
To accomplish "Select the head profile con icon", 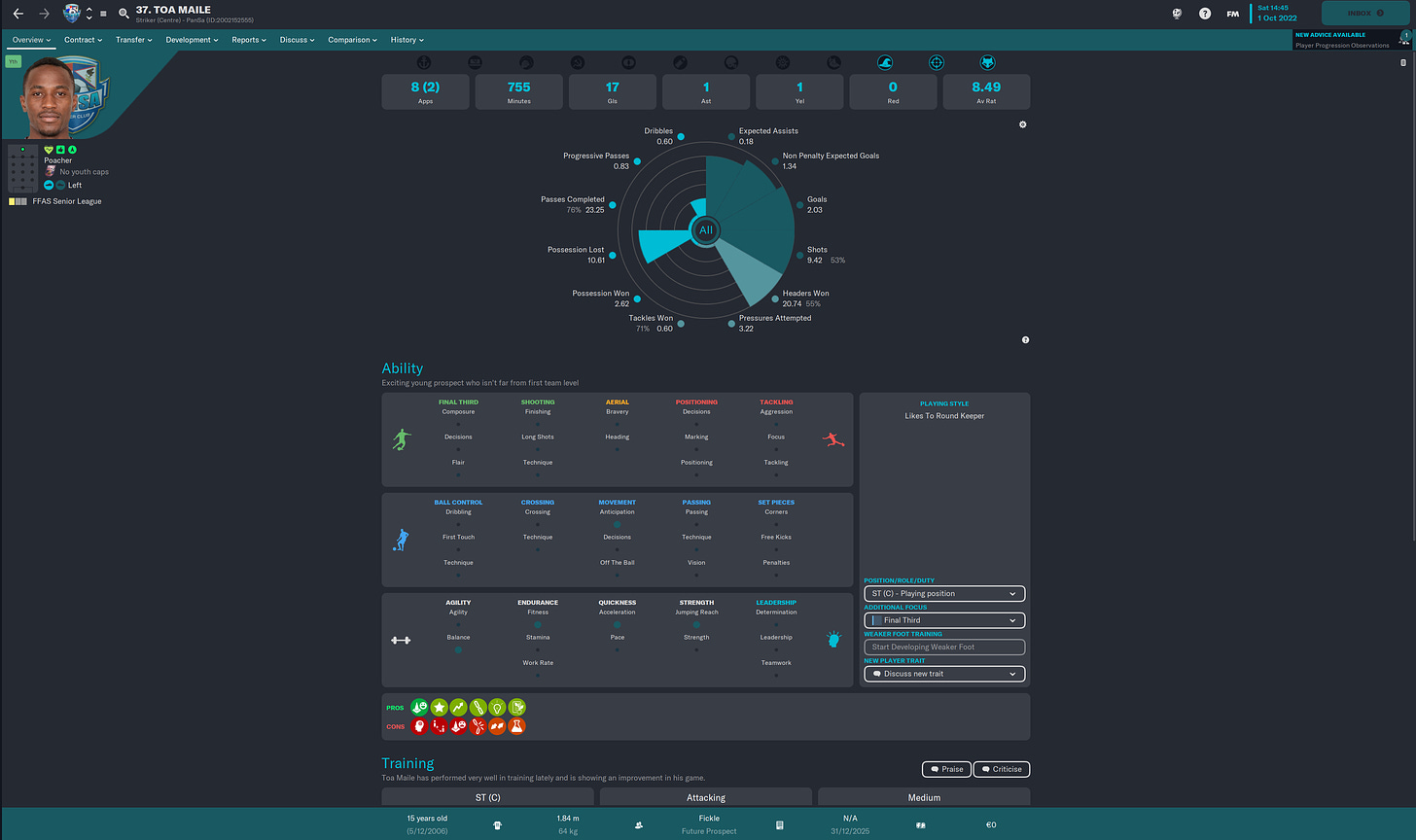I will click(419, 725).
